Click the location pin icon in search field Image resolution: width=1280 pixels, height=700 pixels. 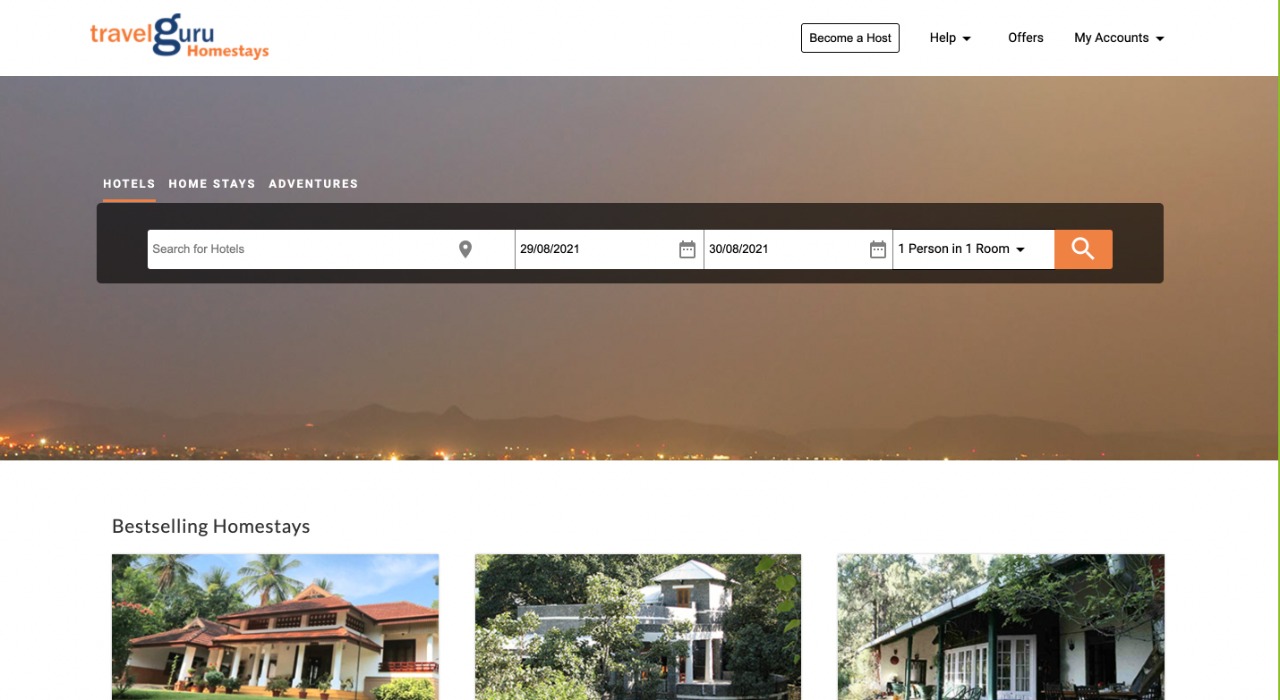[x=465, y=249]
